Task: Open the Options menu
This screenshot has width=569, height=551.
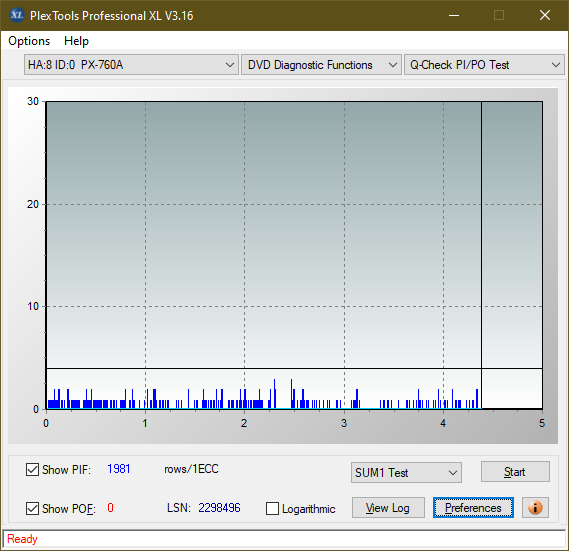Action: 29,41
